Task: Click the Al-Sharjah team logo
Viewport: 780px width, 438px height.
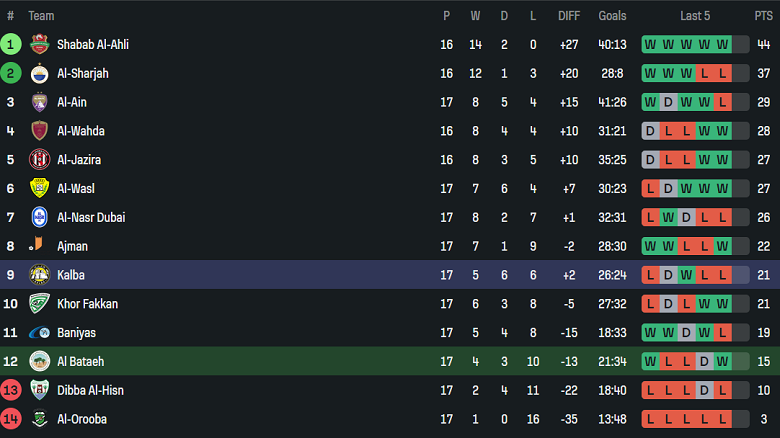Action: [39, 73]
